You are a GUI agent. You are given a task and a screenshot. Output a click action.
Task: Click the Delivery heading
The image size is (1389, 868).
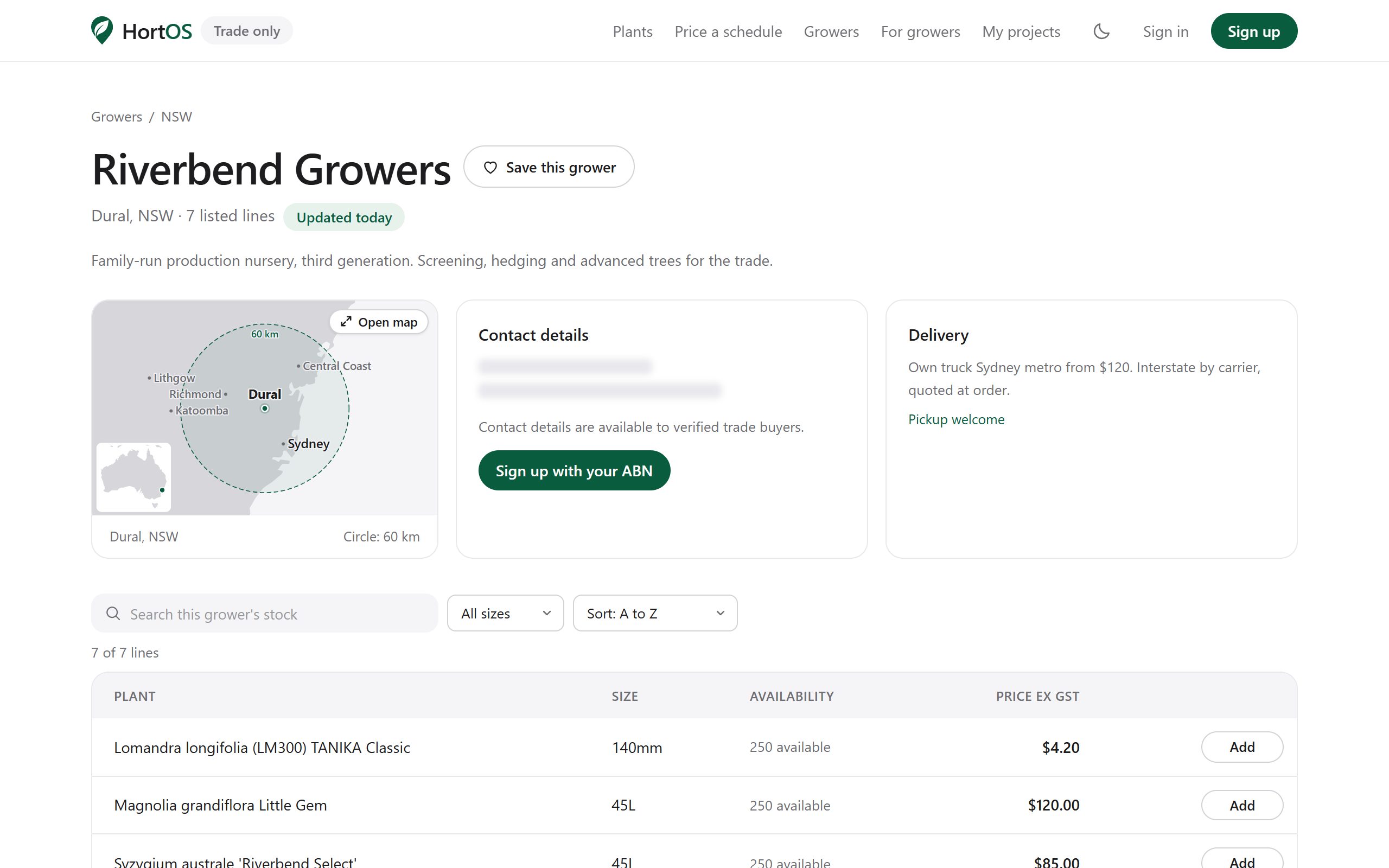click(x=938, y=335)
